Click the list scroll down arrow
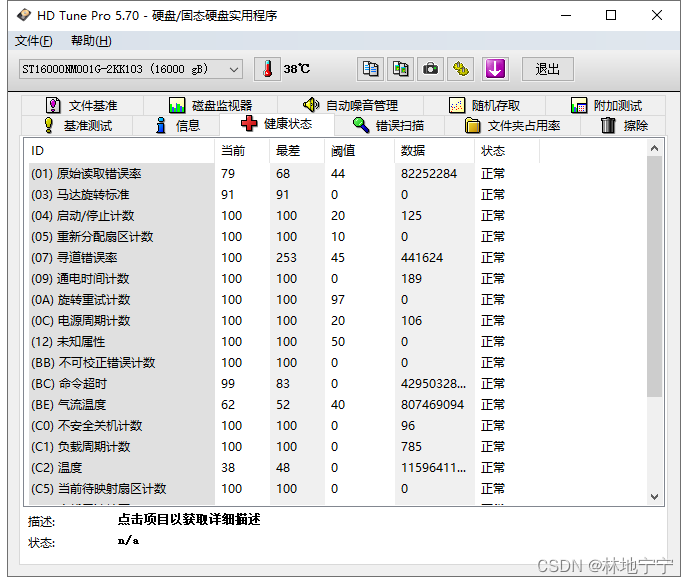 click(x=655, y=497)
